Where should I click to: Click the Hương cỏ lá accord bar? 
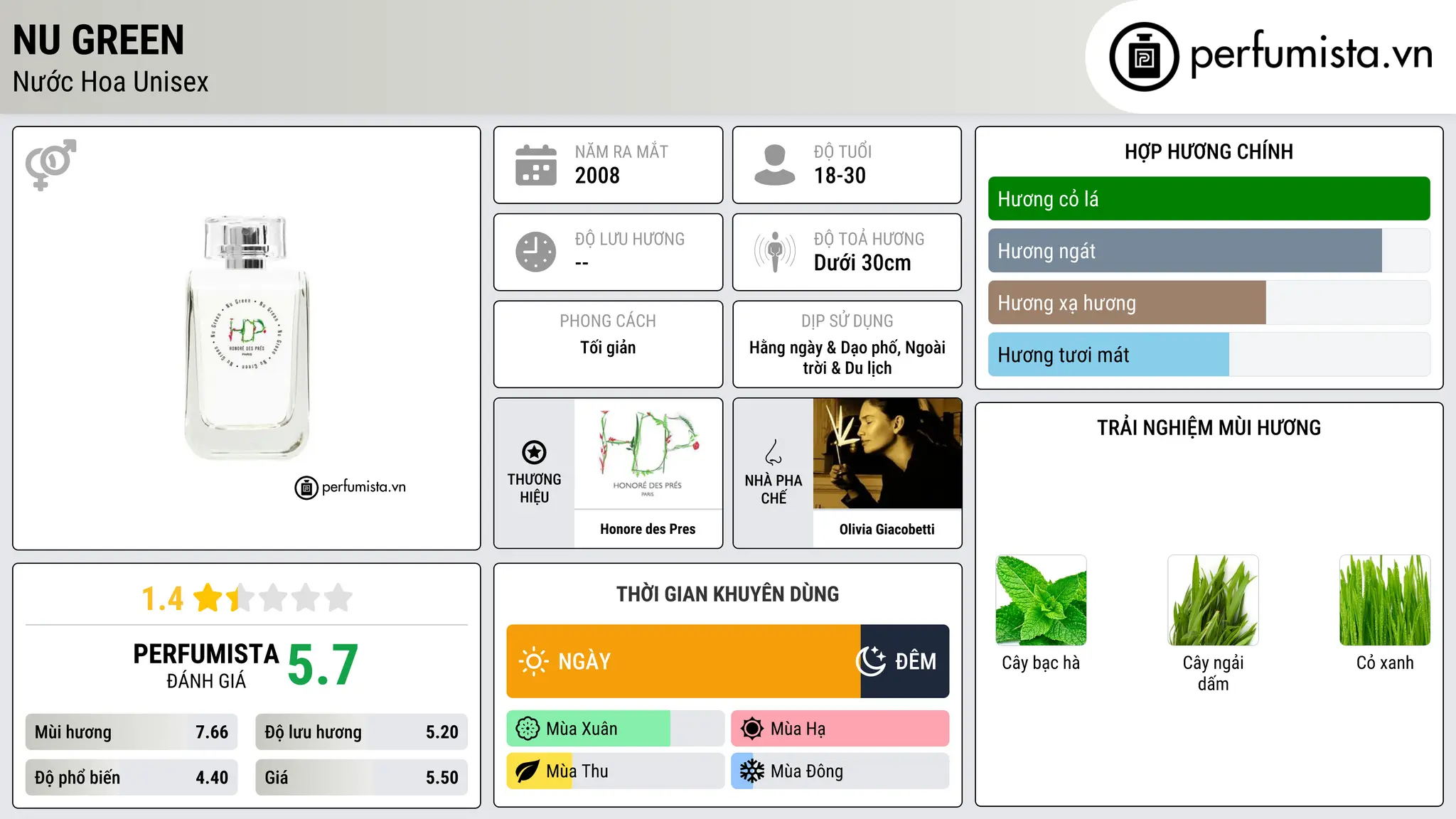coord(1209,199)
